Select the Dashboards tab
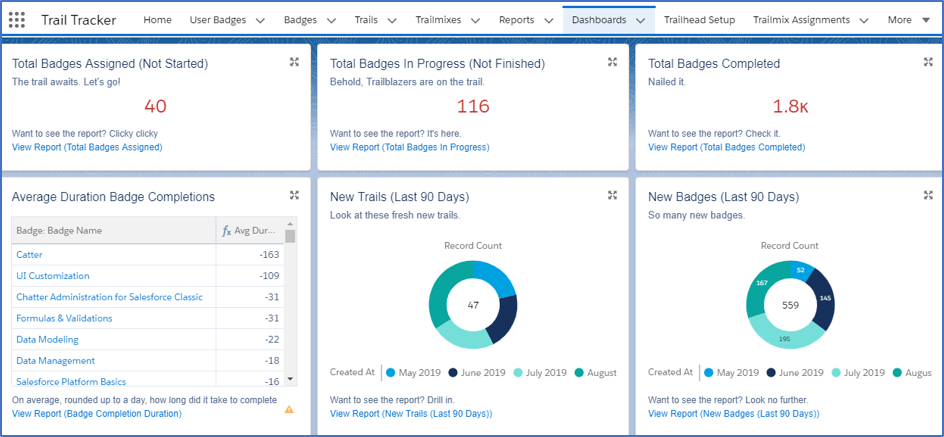The width and height of the screenshot is (944, 437). 599,20
